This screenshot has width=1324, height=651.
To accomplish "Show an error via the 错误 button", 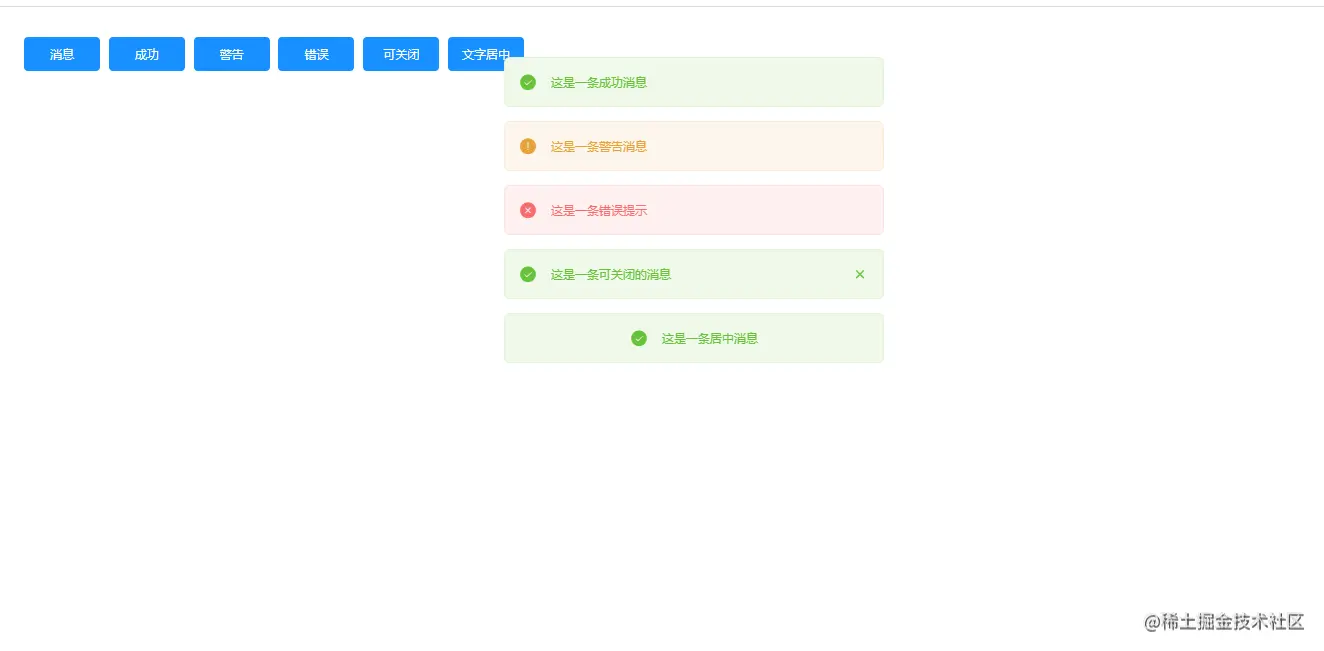I will [316, 54].
